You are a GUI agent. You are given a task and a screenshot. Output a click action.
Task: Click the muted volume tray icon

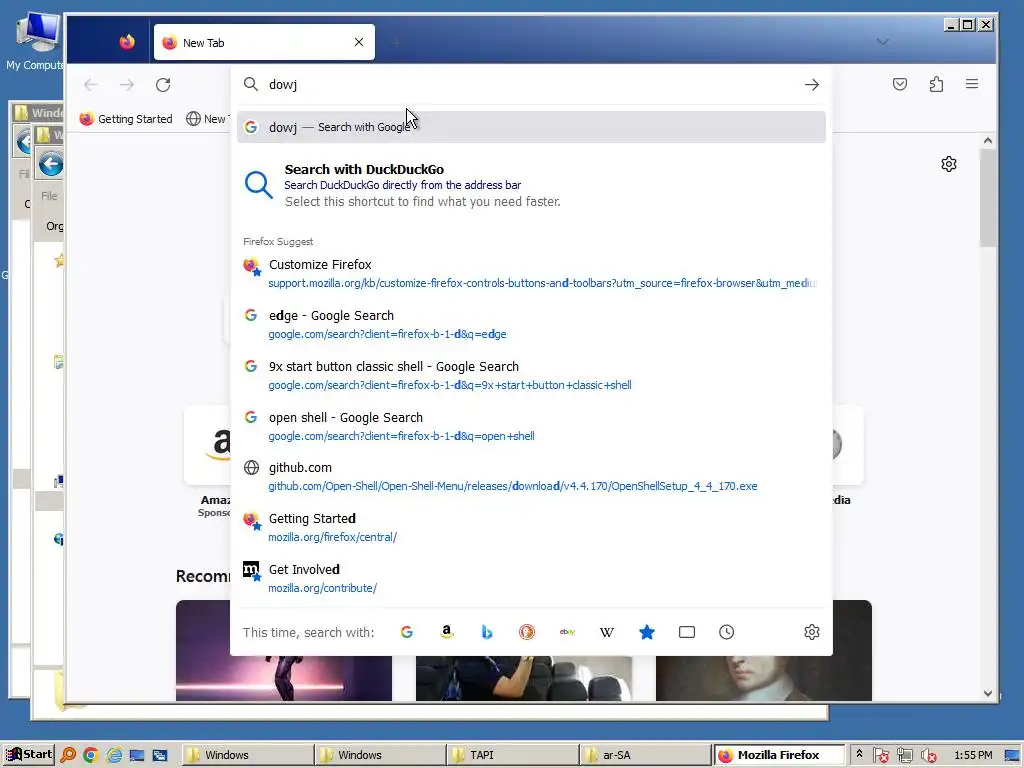pyautogui.click(x=929, y=756)
